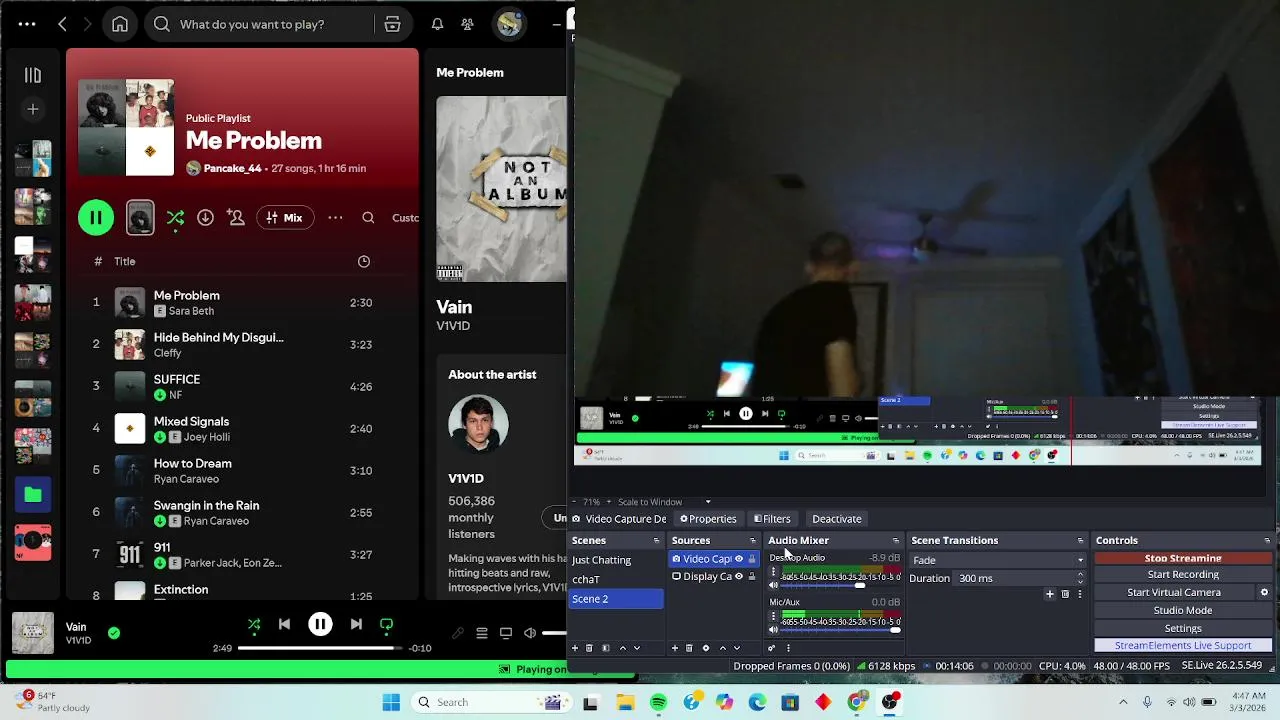Go to Spotify Home

[x=120, y=24]
